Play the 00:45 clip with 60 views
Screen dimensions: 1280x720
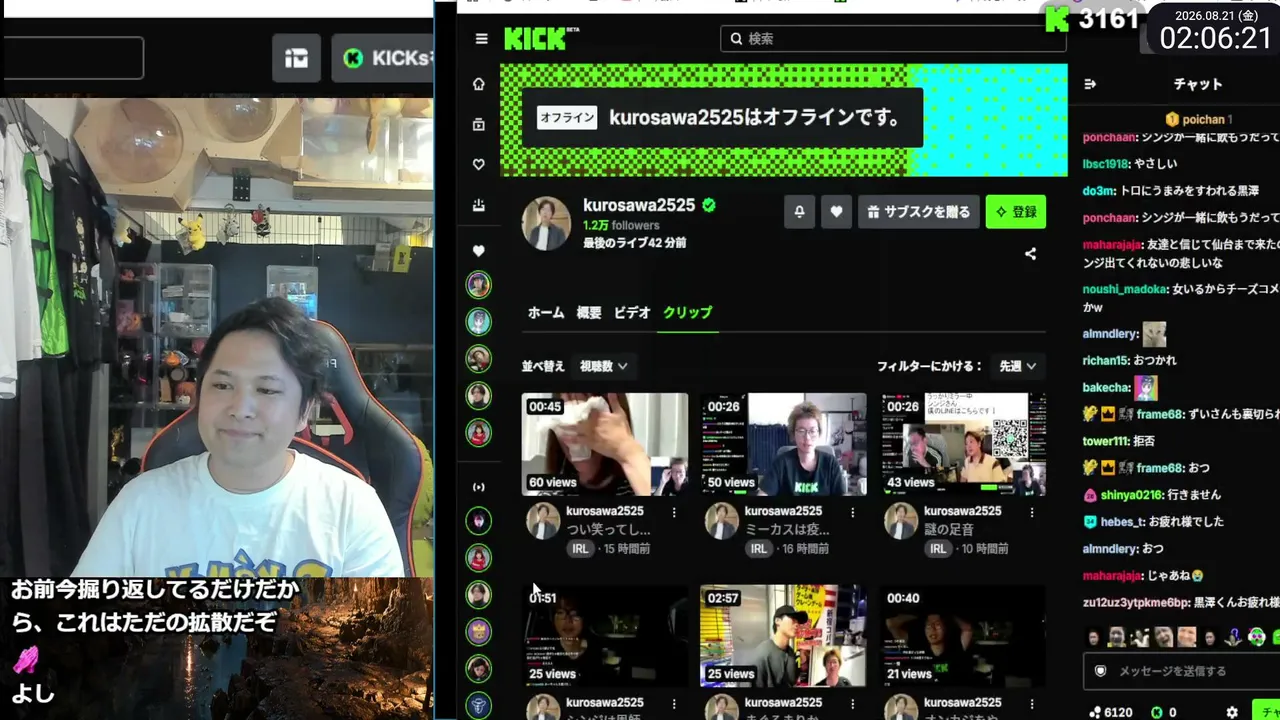(x=605, y=444)
